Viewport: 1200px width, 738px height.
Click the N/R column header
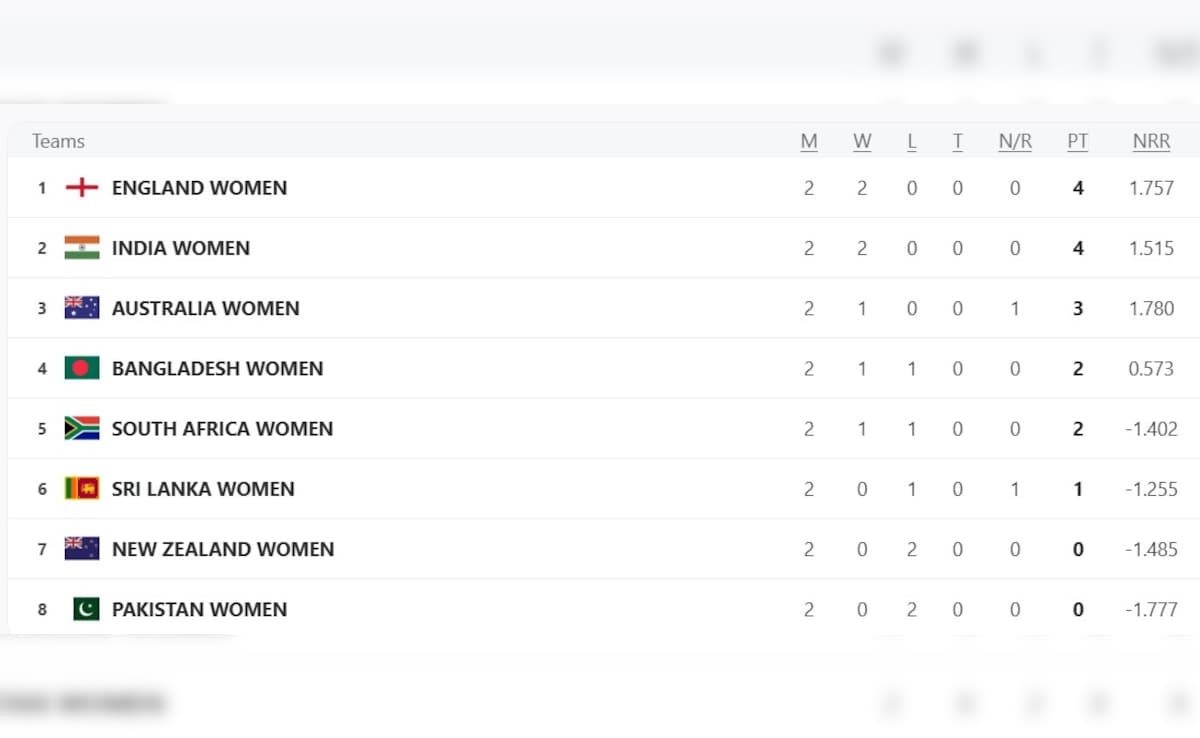(1015, 142)
